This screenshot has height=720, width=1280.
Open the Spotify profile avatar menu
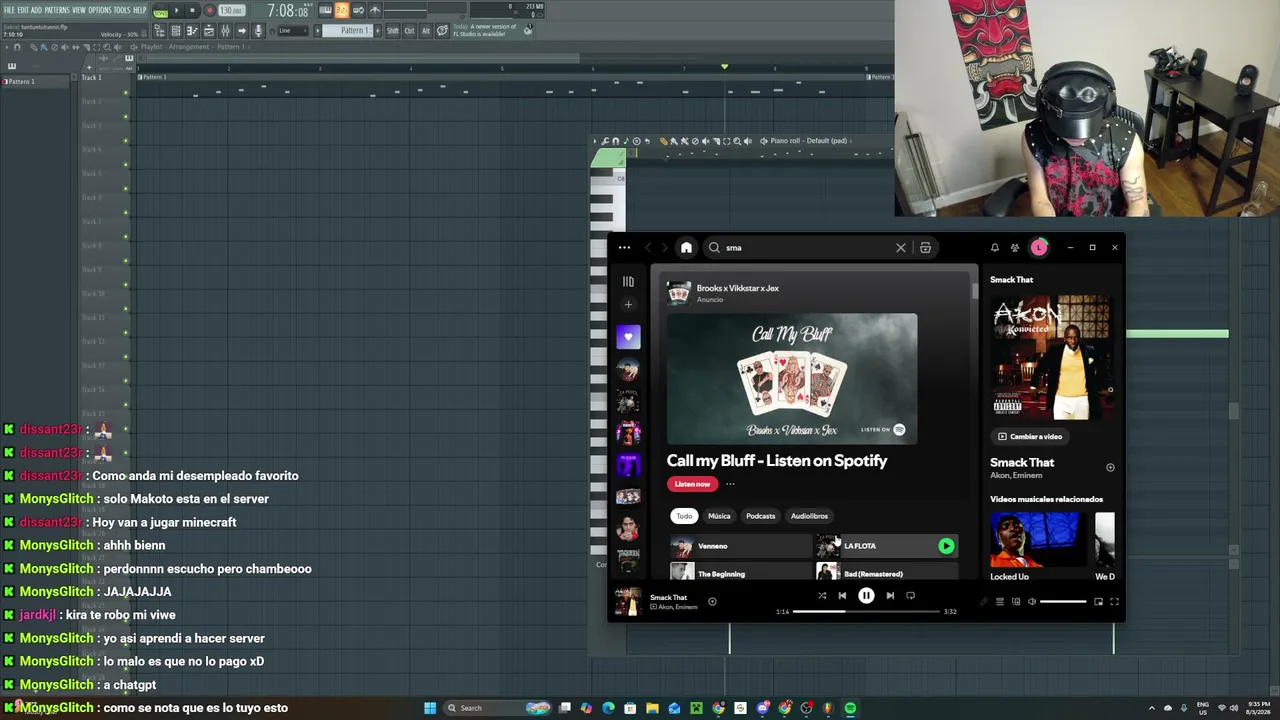point(1039,248)
